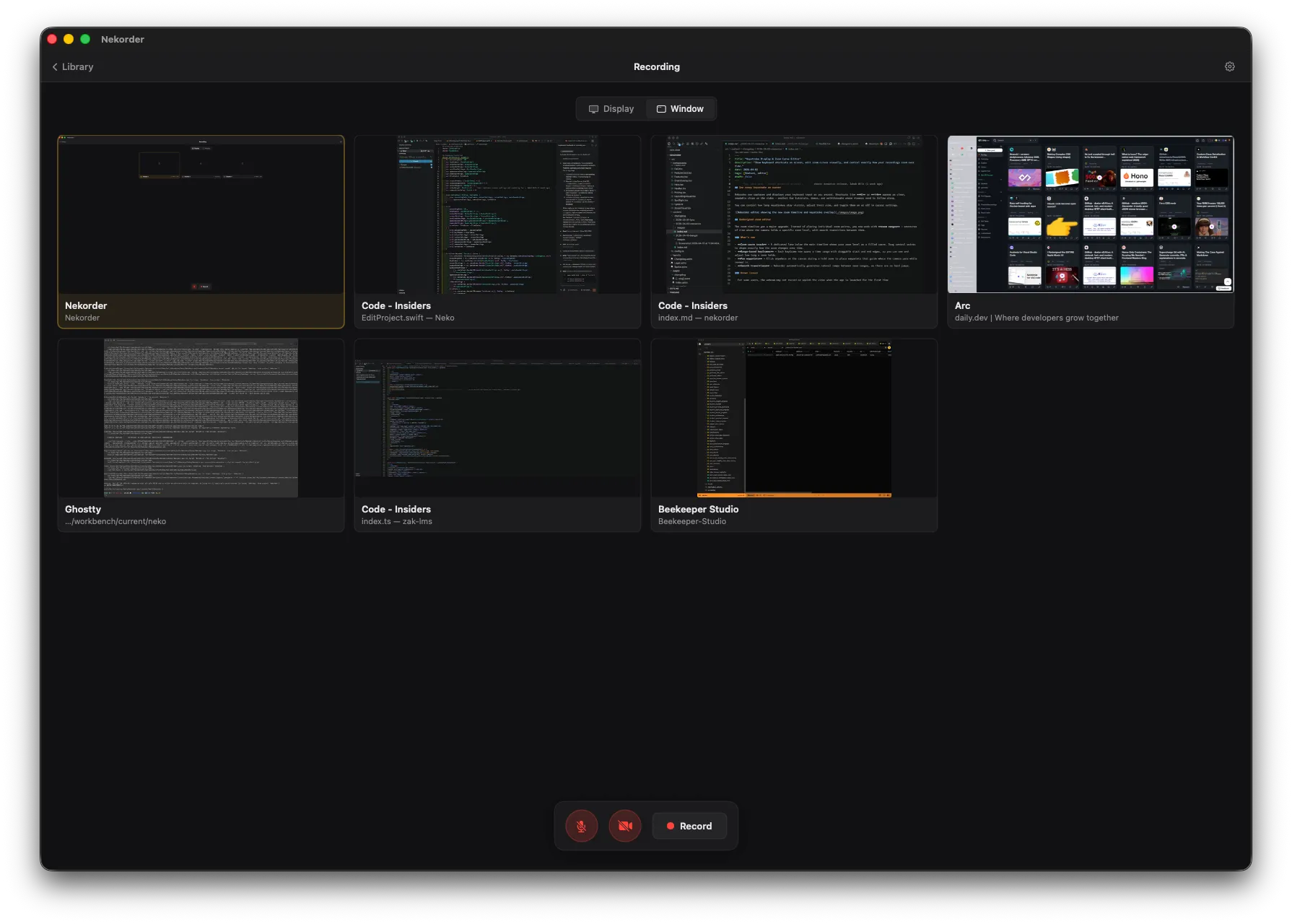This screenshot has height=924, width=1292.
Task: Select the Arc daily.dev window thumbnail
Action: pos(1091,214)
